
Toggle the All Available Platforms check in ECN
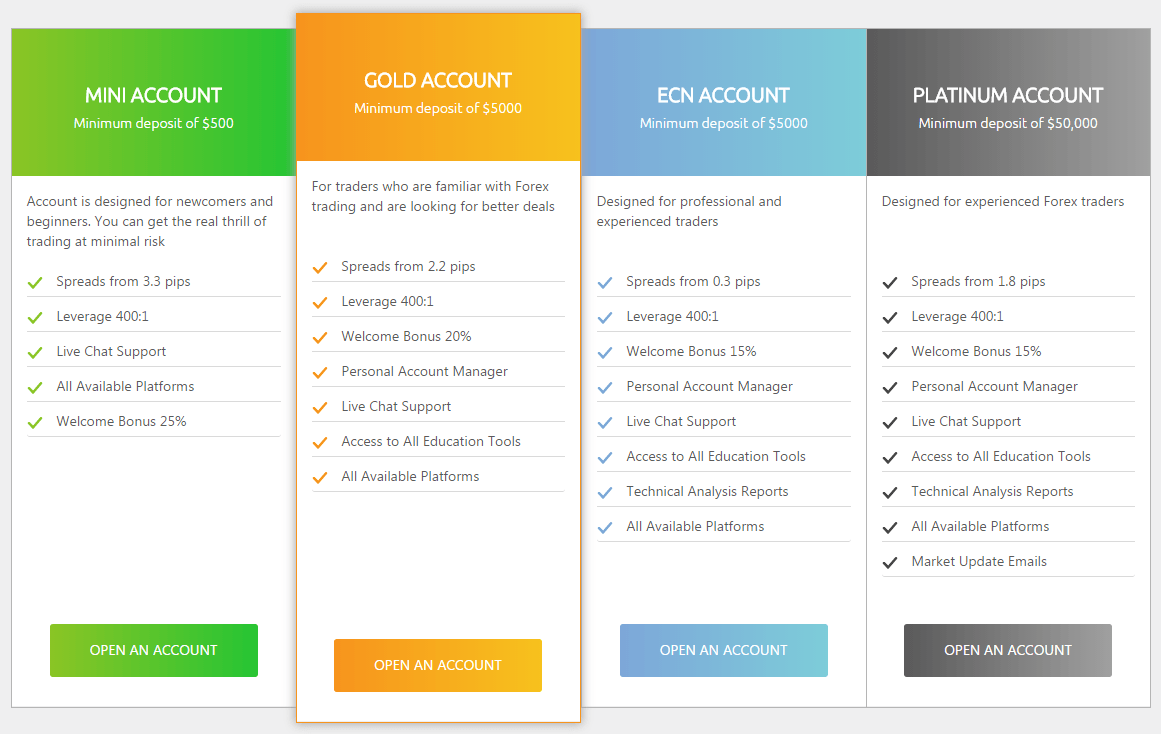pyautogui.click(x=604, y=526)
